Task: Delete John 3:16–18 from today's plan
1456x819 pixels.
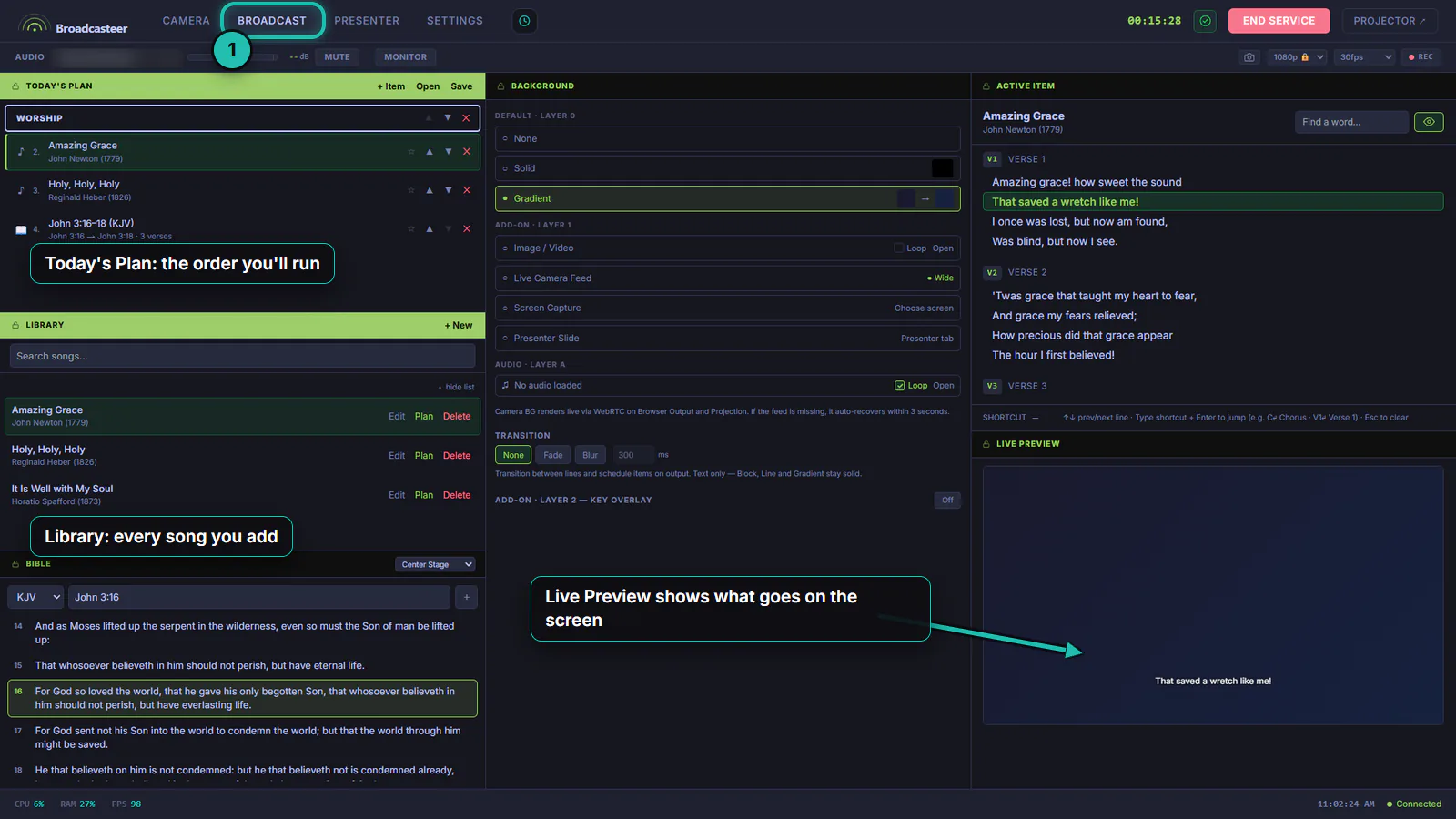Action: click(467, 229)
